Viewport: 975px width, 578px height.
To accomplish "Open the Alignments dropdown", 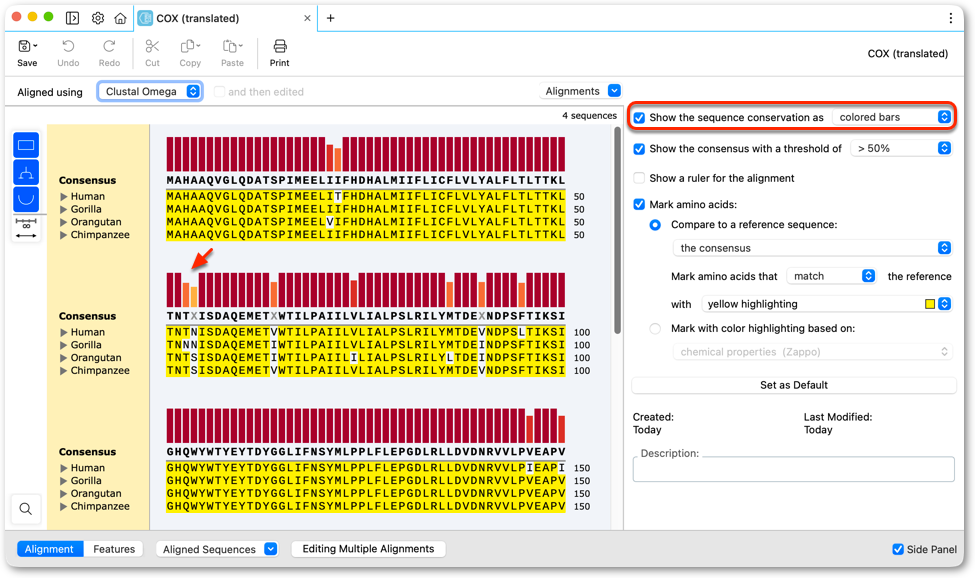I will click(580, 91).
